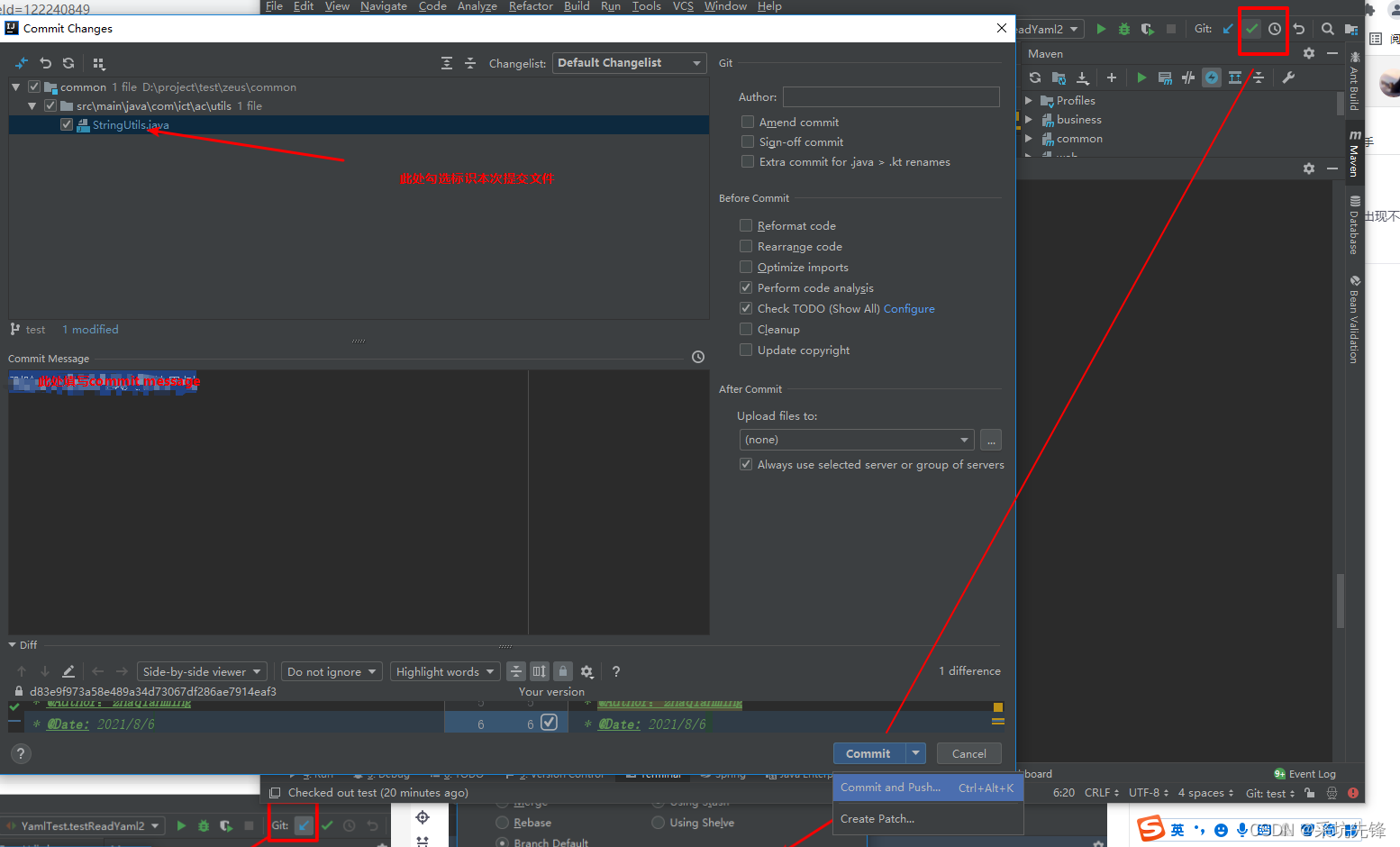Show Git history clock in top toolbar

(1275, 29)
